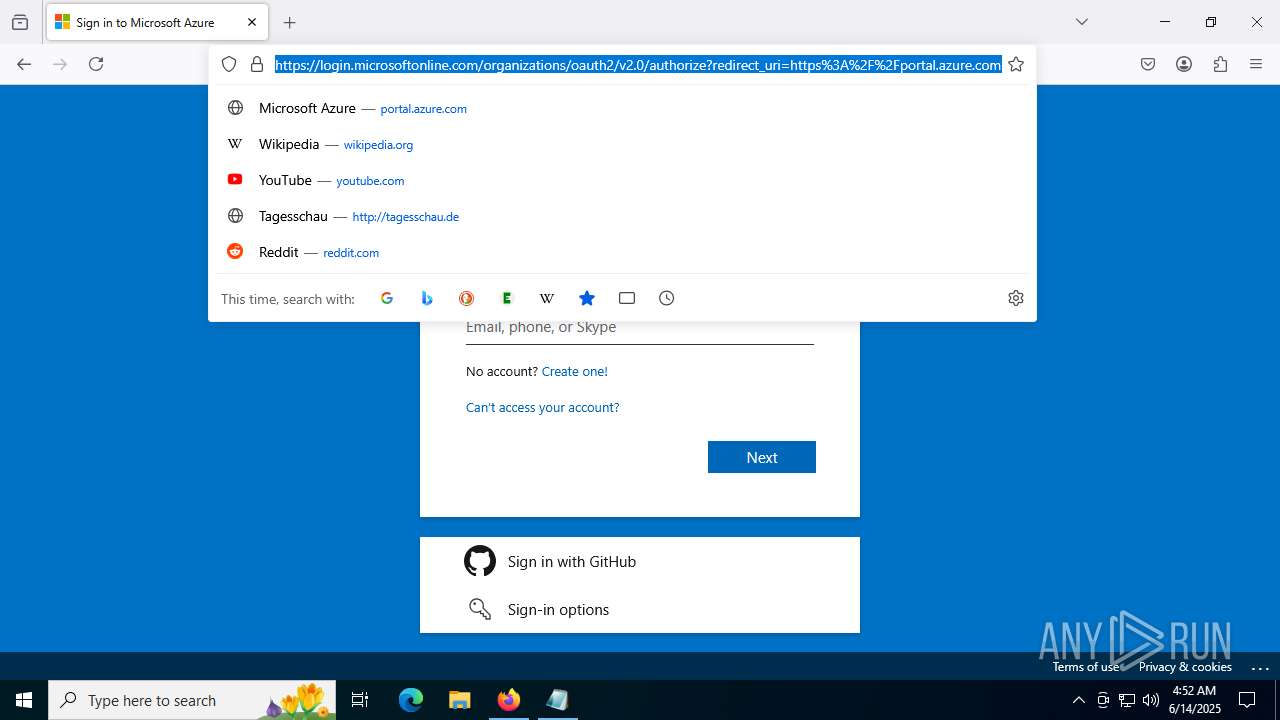The image size is (1280, 720).
Task: Open File Explorer from the taskbar
Action: pyautogui.click(x=459, y=700)
